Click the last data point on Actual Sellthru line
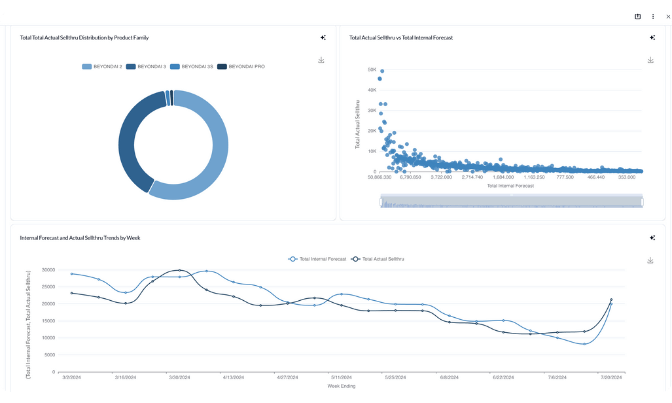 coord(611,300)
